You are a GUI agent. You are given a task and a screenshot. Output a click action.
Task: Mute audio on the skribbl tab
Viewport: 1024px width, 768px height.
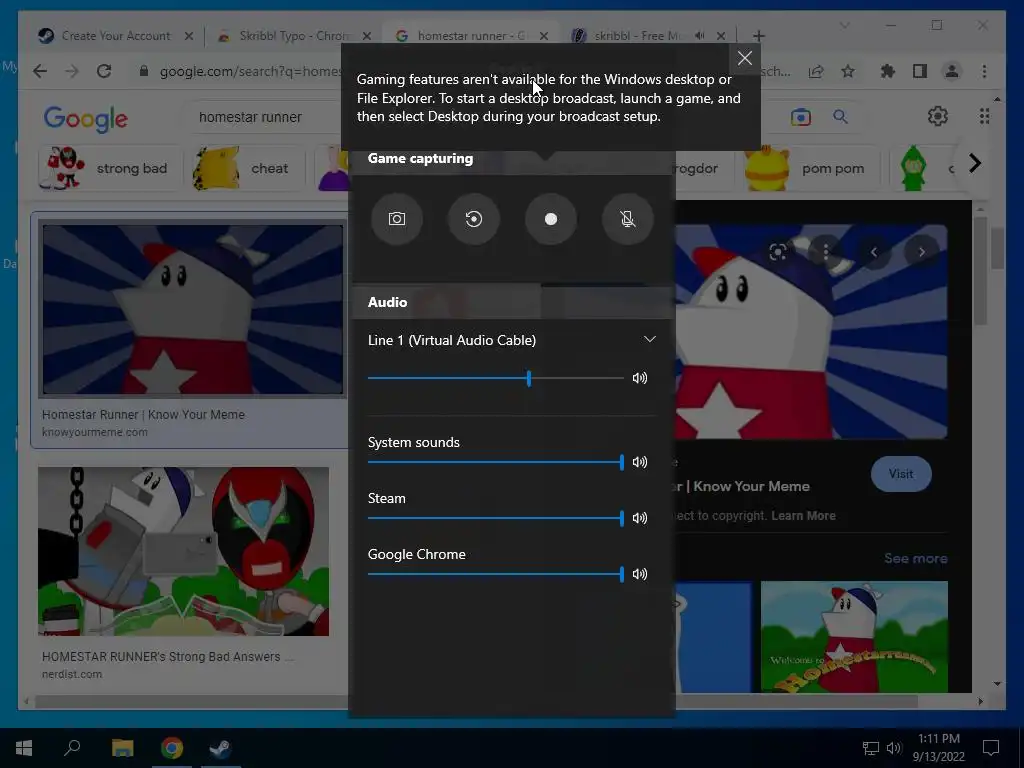tap(700, 36)
